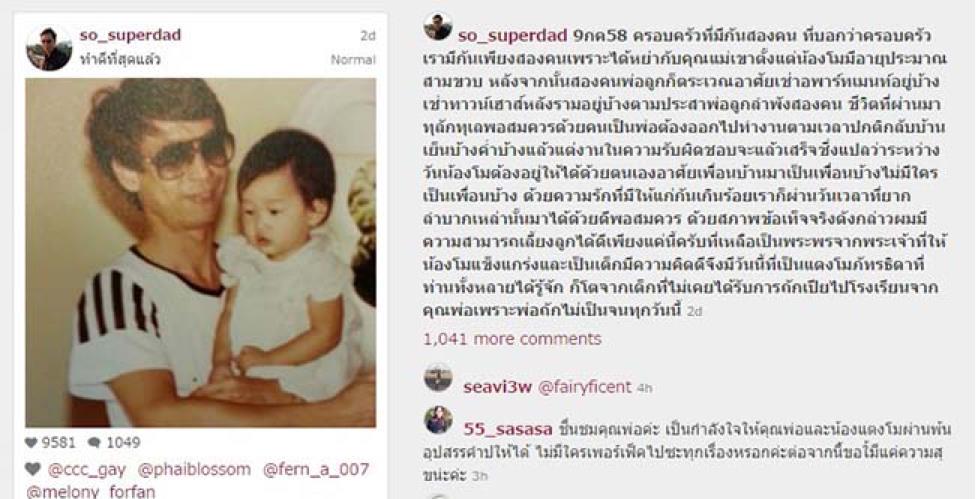Click 55_sasasa commenter avatar
Screen dimensions: 977x499
tap(438, 421)
